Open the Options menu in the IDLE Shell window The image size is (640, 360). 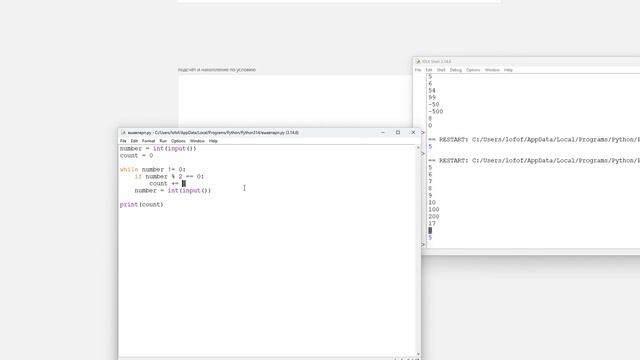click(473, 70)
